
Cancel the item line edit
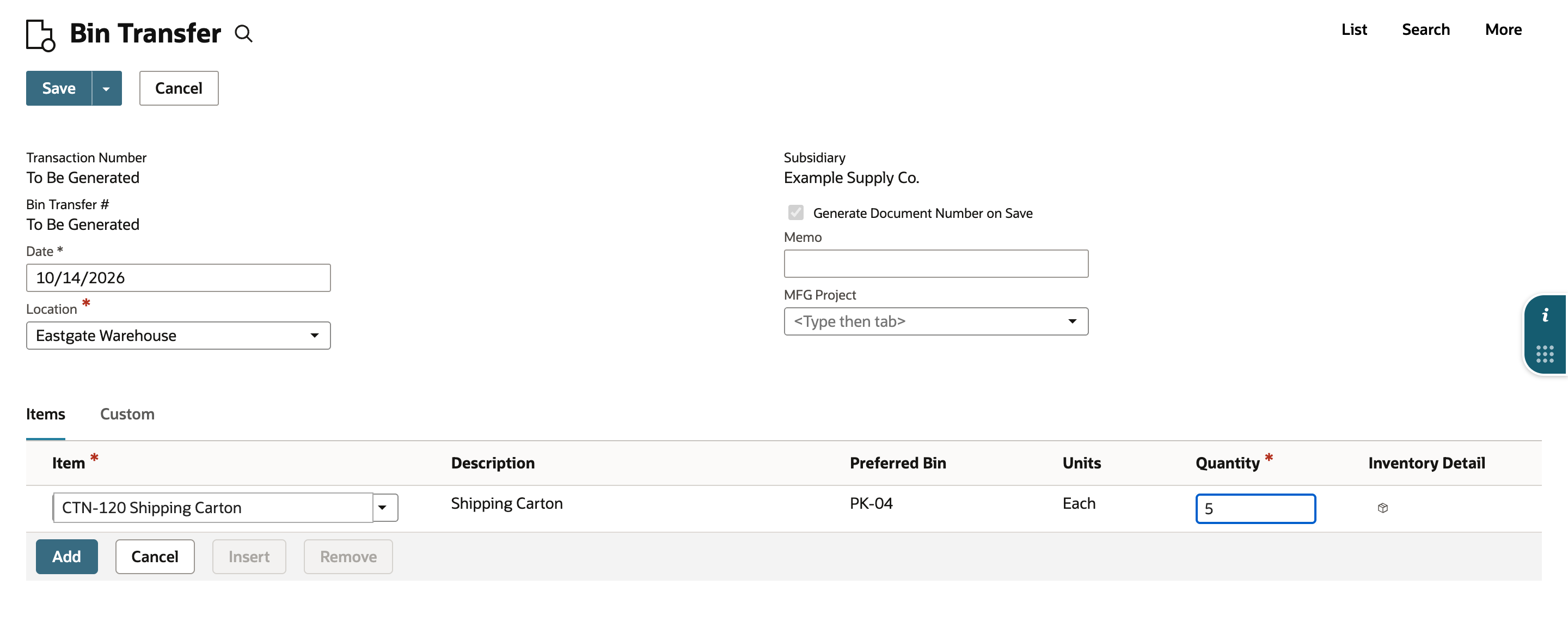155,557
